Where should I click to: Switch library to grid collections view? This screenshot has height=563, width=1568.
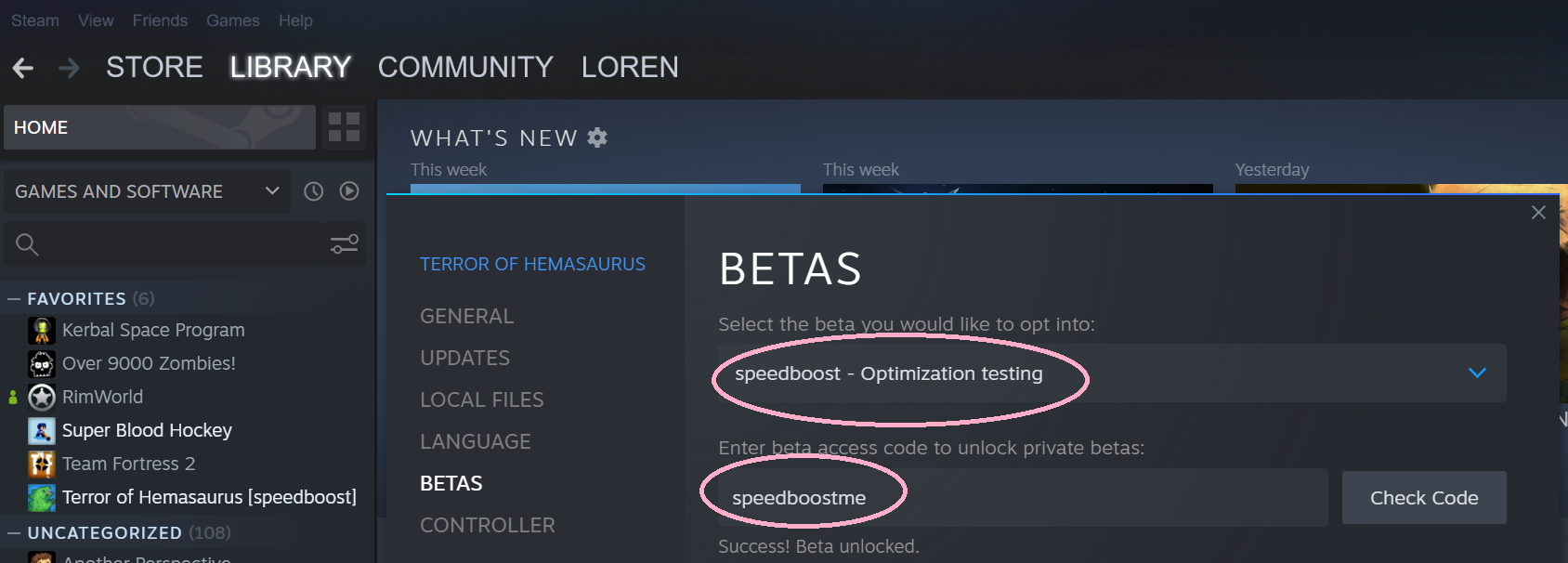344,127
